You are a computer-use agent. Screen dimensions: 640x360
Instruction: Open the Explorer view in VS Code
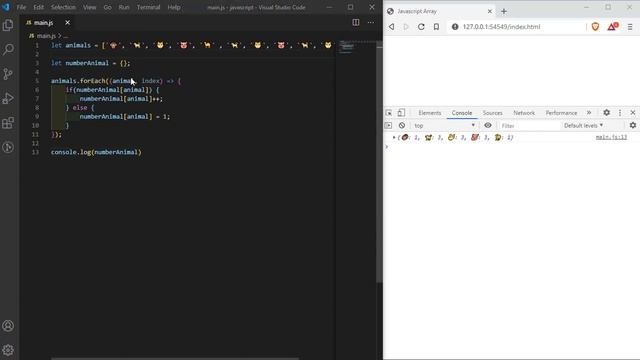[x=8, y=25]
